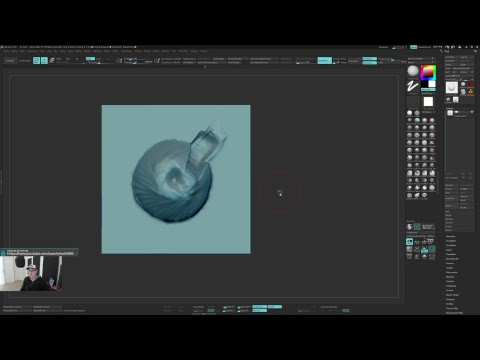The width and height of the screenshot is (480, 360).
Task: Click the Save As button in Tool panel
Action: click(467, 57)
